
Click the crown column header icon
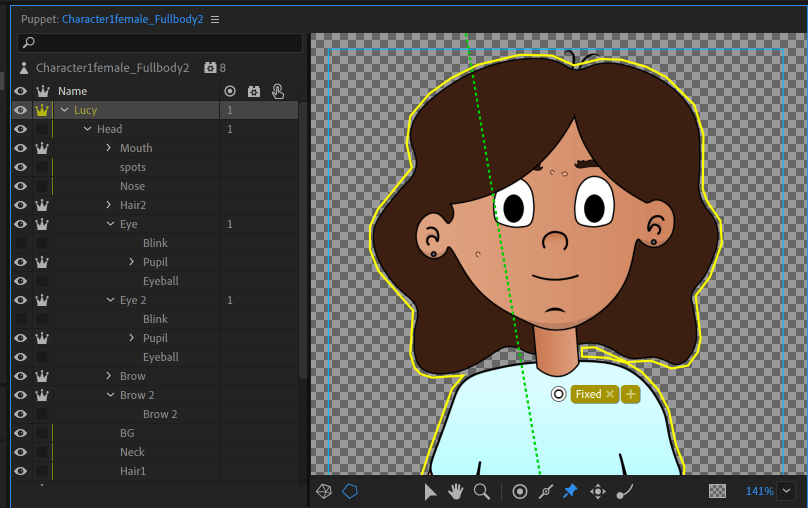[42, 91]
